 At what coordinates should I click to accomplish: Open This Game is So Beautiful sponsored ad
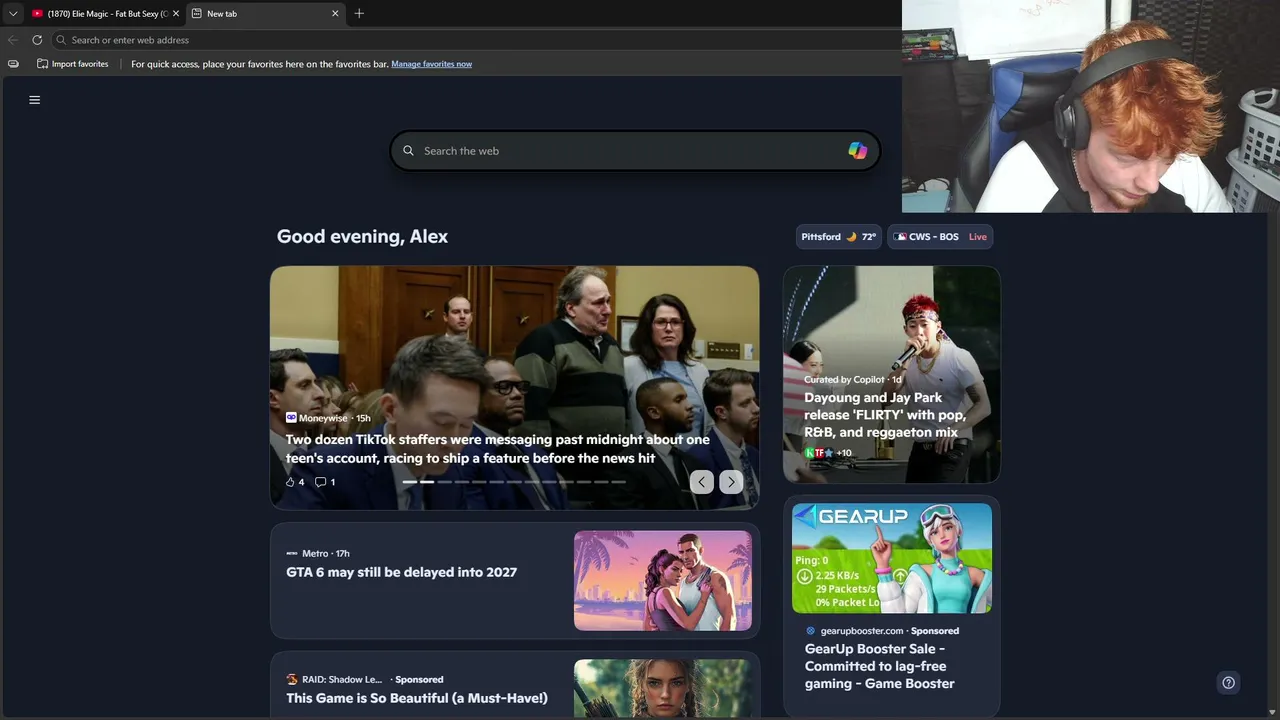pyautogui.click(x=417, y=698)
